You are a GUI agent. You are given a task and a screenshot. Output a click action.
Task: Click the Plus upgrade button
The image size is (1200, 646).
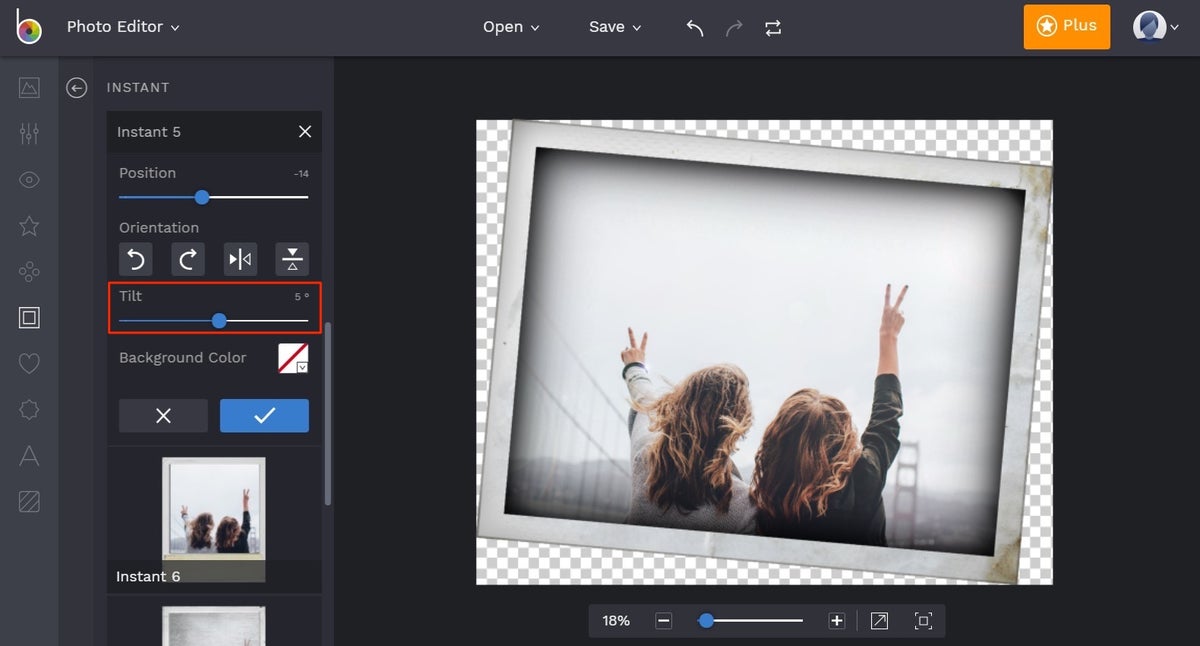[x=1066, y=26]
